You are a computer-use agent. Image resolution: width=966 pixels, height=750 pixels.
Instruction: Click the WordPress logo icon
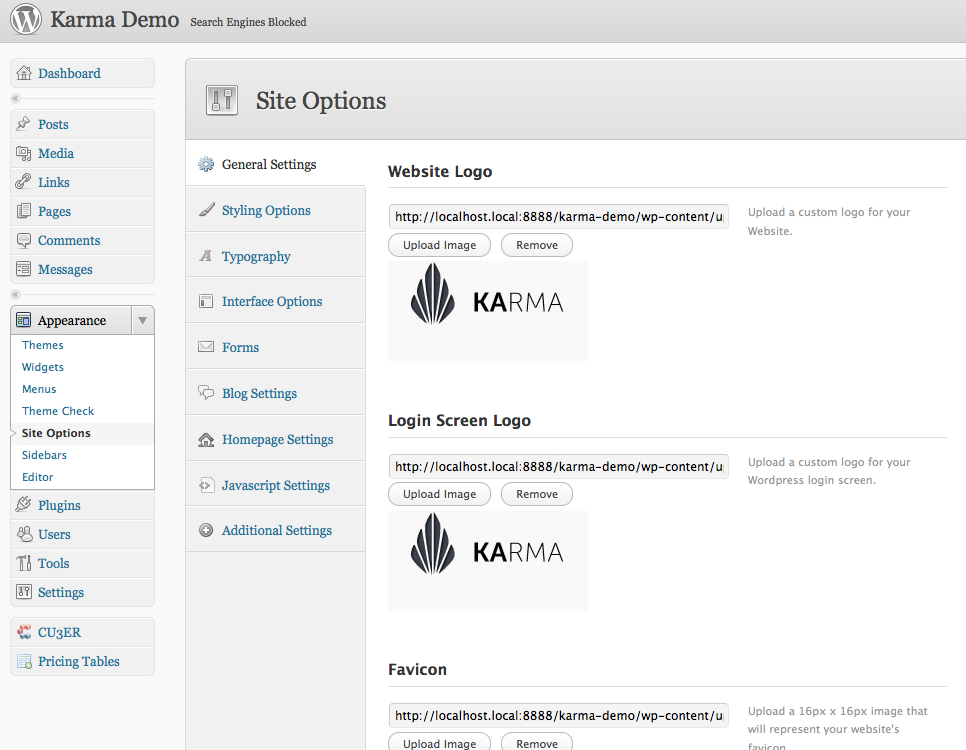pyautogui.click(x=25, y=20)
